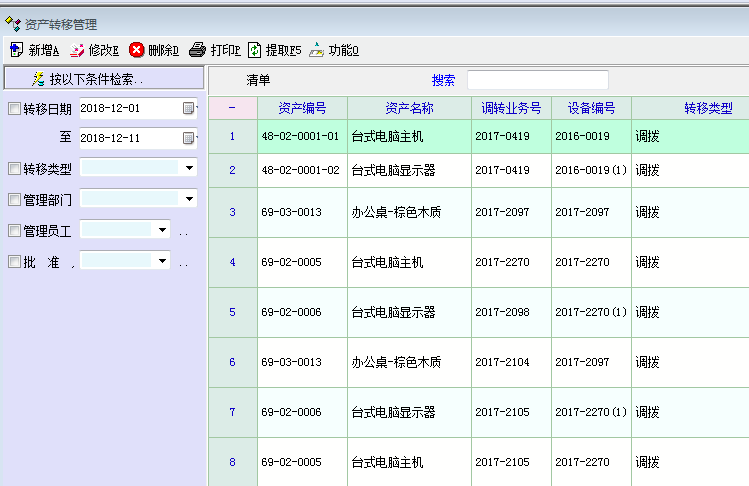The height and width of the screenshot is (486, 749).
Task: Click the 提取 (Fetch) refresh icon
Action: 255,50
